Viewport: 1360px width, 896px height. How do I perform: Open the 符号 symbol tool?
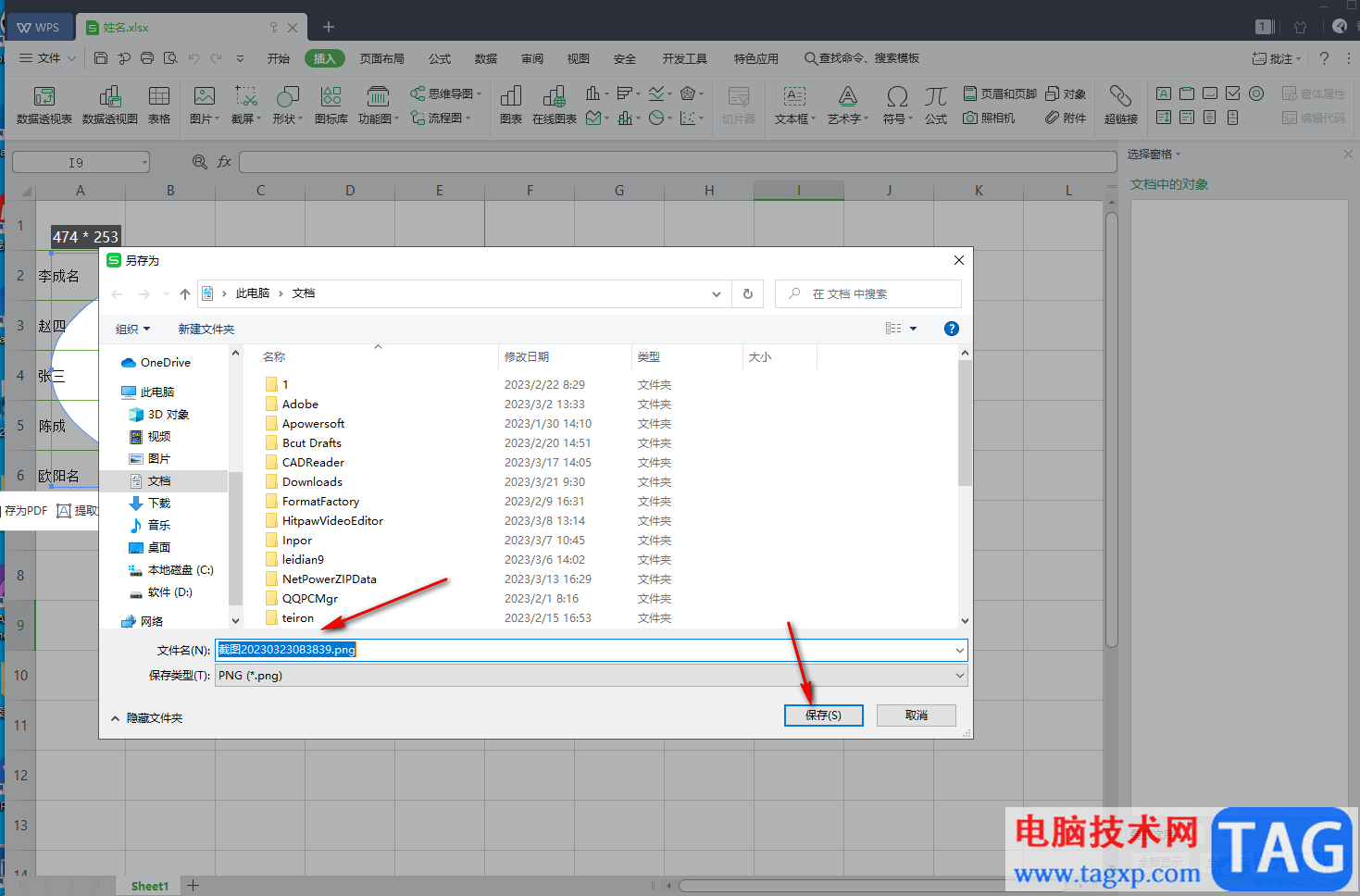pos(897,105)
